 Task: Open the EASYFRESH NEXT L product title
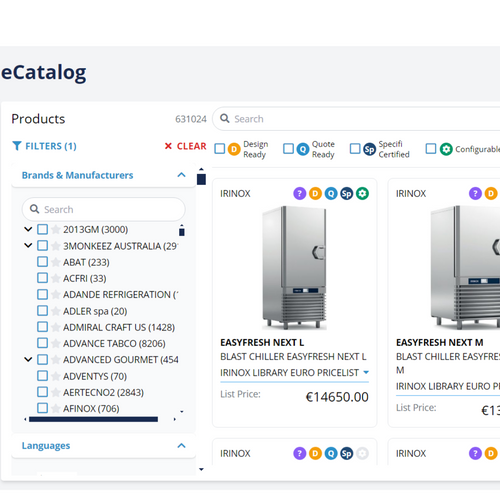tap(262, 342)
